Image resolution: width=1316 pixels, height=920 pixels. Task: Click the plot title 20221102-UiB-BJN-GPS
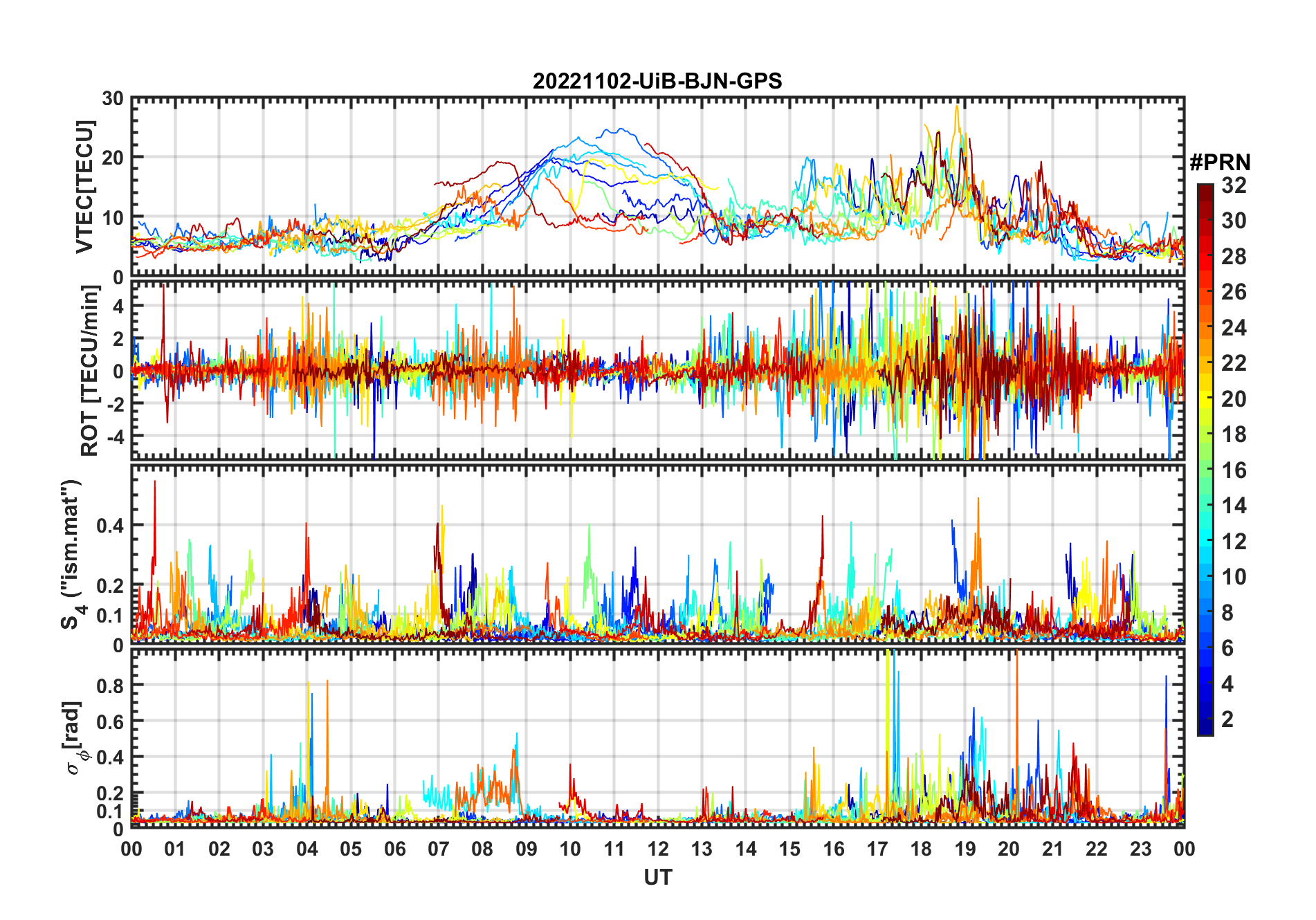tap(657, 81)
